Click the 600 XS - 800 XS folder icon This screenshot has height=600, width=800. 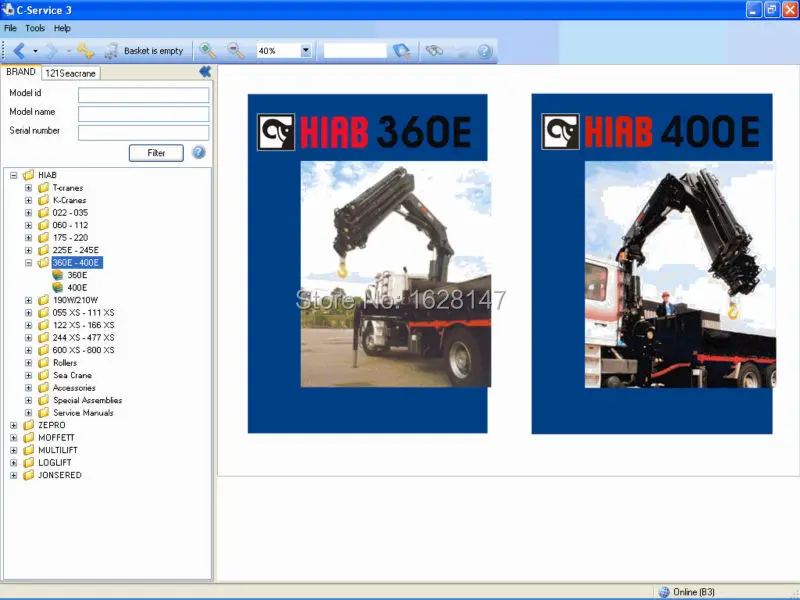[x=43, y=350]
